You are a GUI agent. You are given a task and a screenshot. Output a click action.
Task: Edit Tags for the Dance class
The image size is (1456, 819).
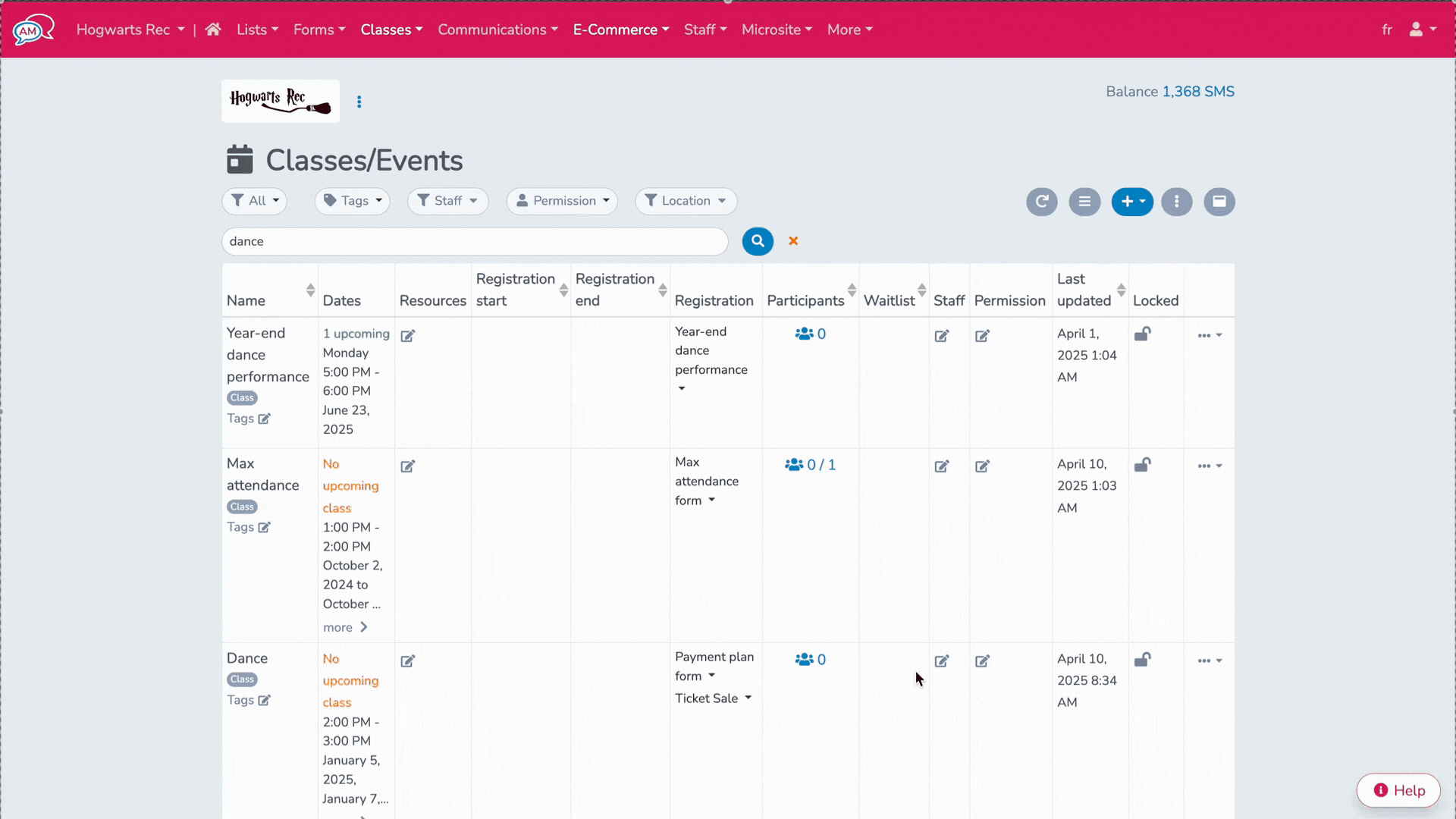pos(264,700)
